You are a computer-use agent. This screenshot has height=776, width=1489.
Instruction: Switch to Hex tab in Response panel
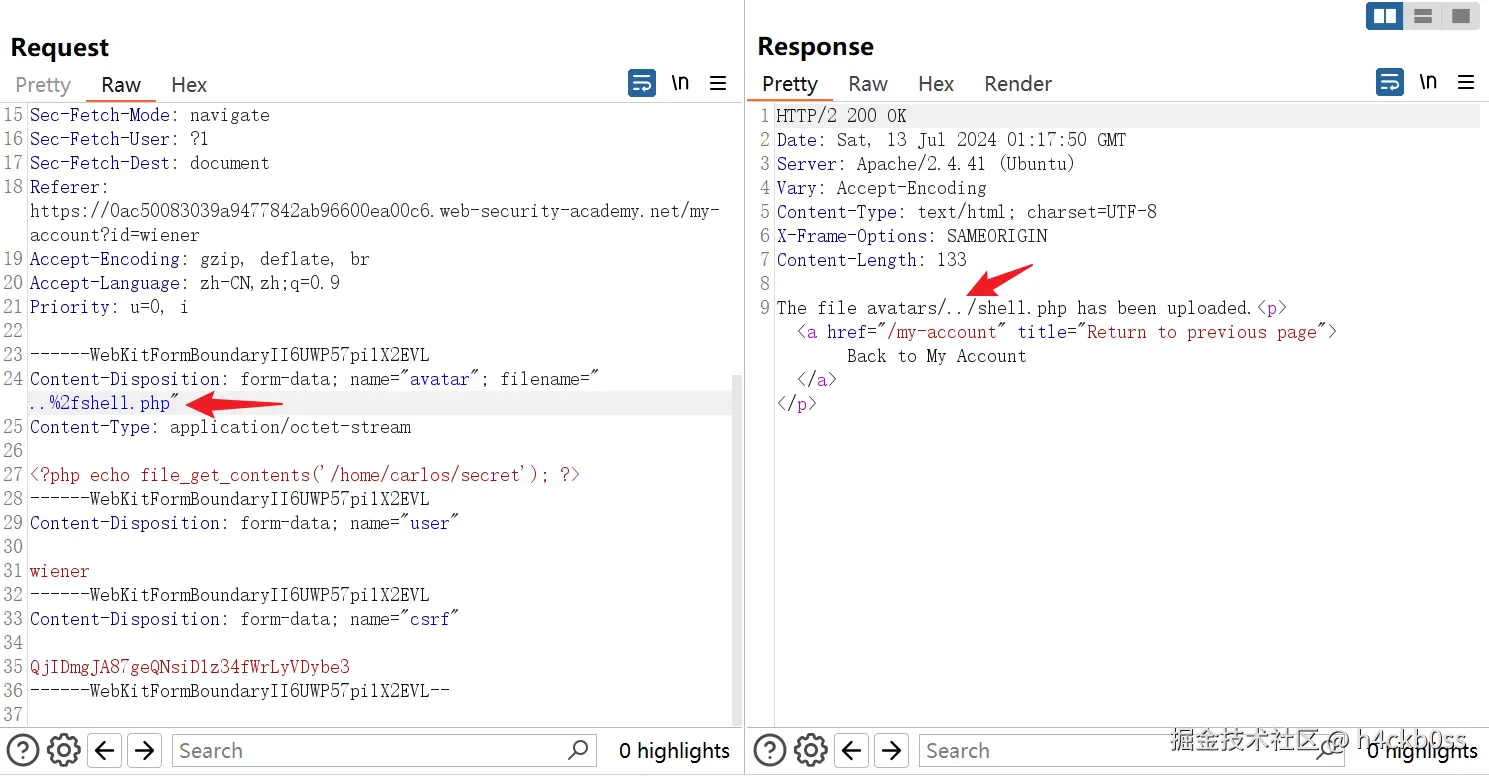click(936, 84)
